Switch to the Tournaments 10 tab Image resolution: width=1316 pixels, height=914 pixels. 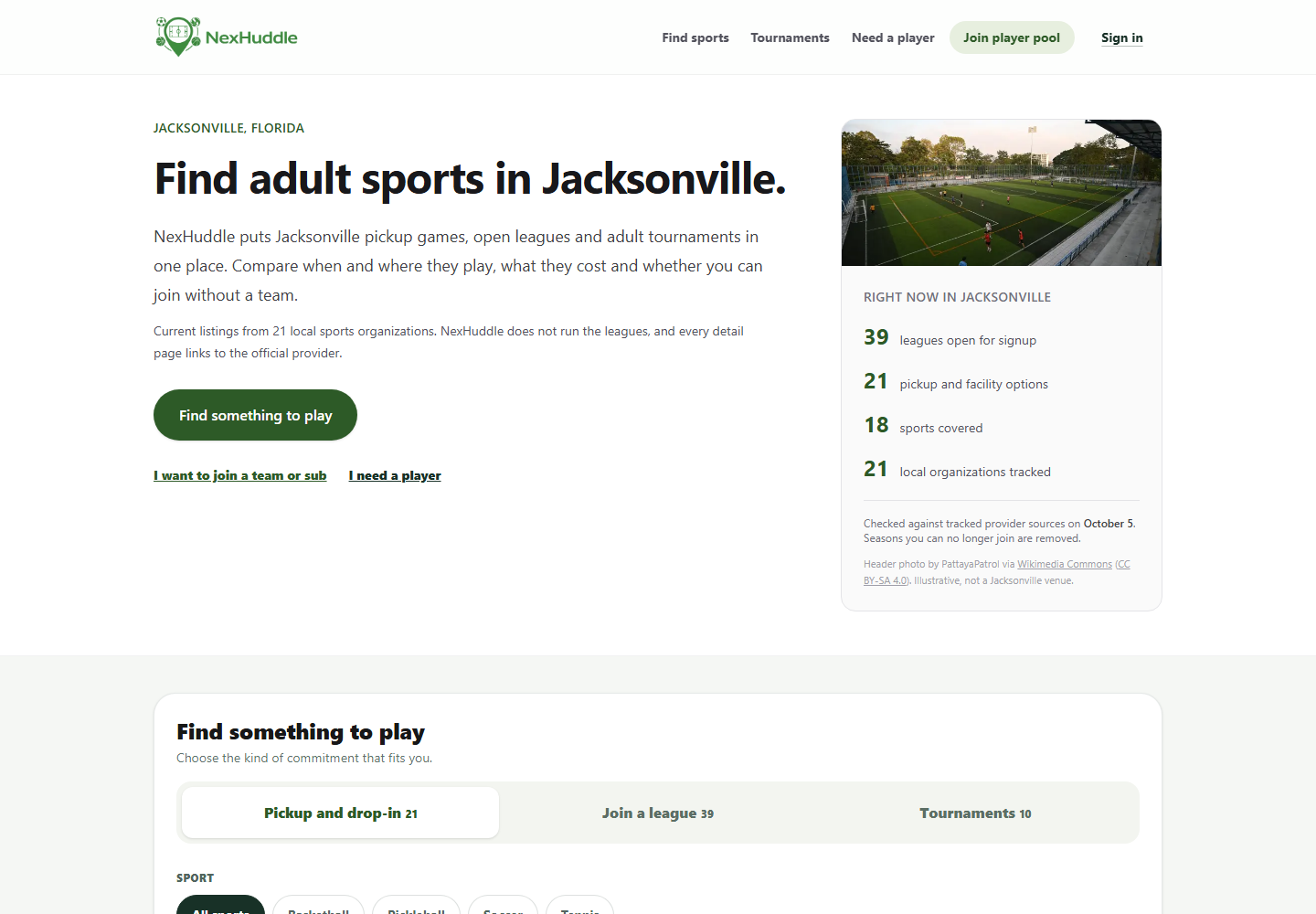tap(975, 813)
